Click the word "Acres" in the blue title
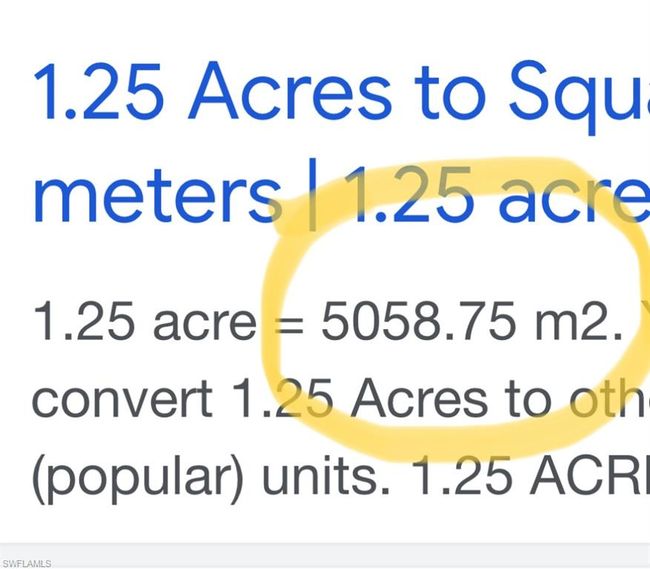Viewport: 650px width, 569px height. 289,90
